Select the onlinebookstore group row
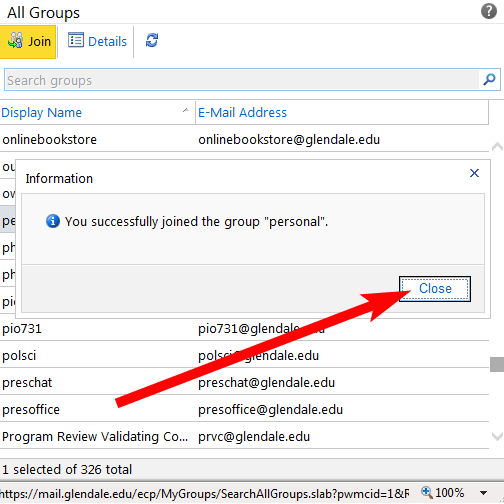 pos(244,139)
